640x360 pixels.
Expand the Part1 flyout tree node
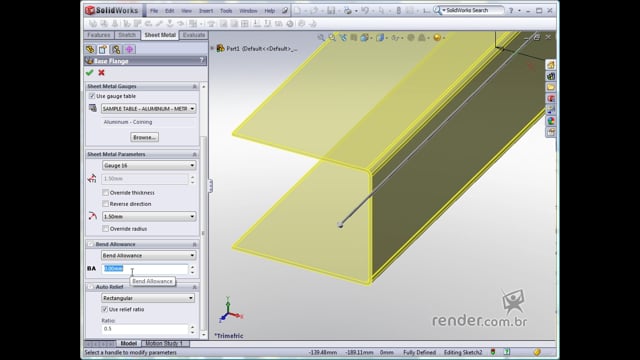click(212, 48)
